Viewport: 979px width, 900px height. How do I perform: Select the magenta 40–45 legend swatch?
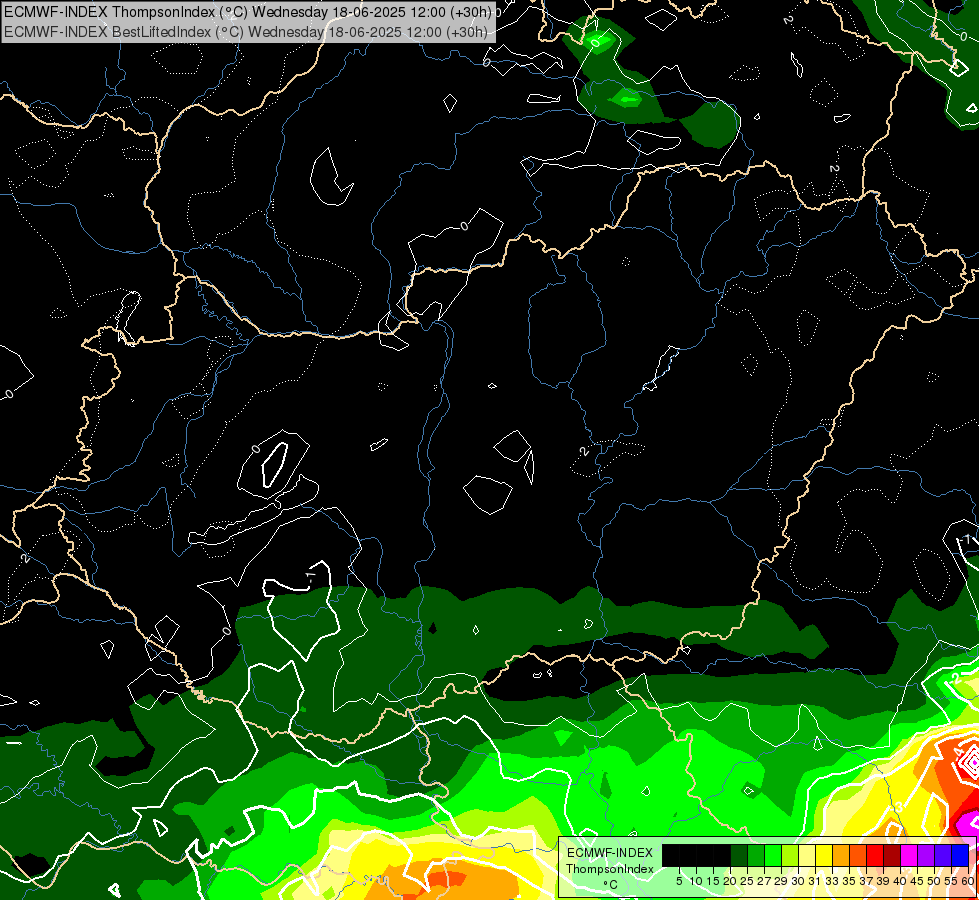[x=909, y=856]
